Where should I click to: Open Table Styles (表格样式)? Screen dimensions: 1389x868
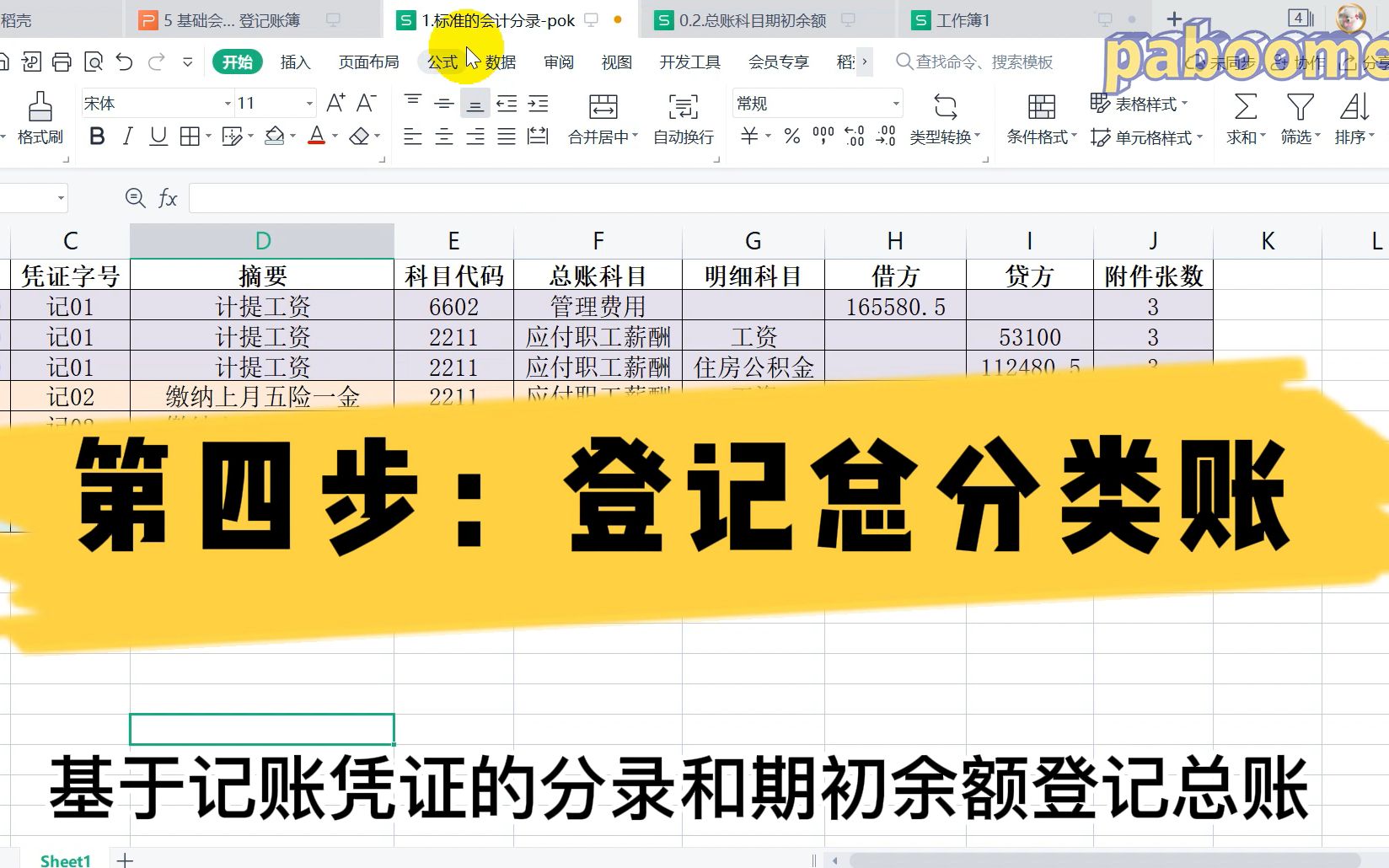tap(1140, 104)
